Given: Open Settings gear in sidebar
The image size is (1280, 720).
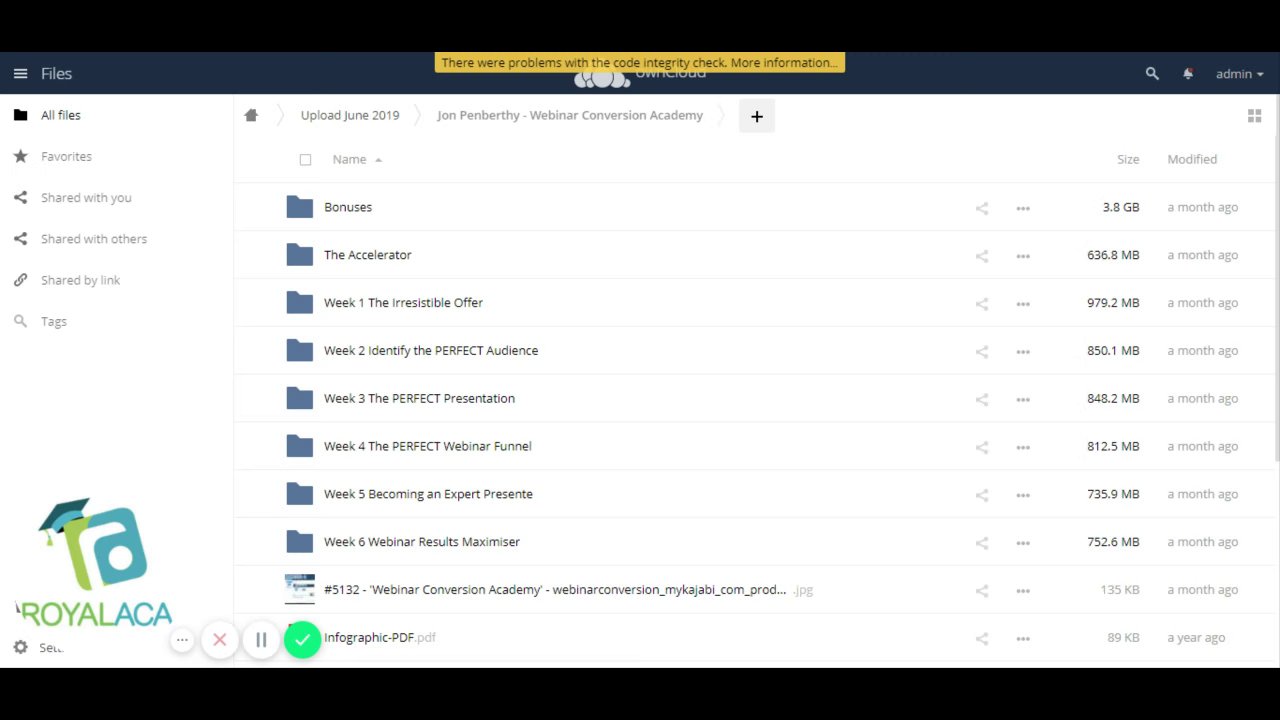Looking at the screenshot, I should [20, 648].
